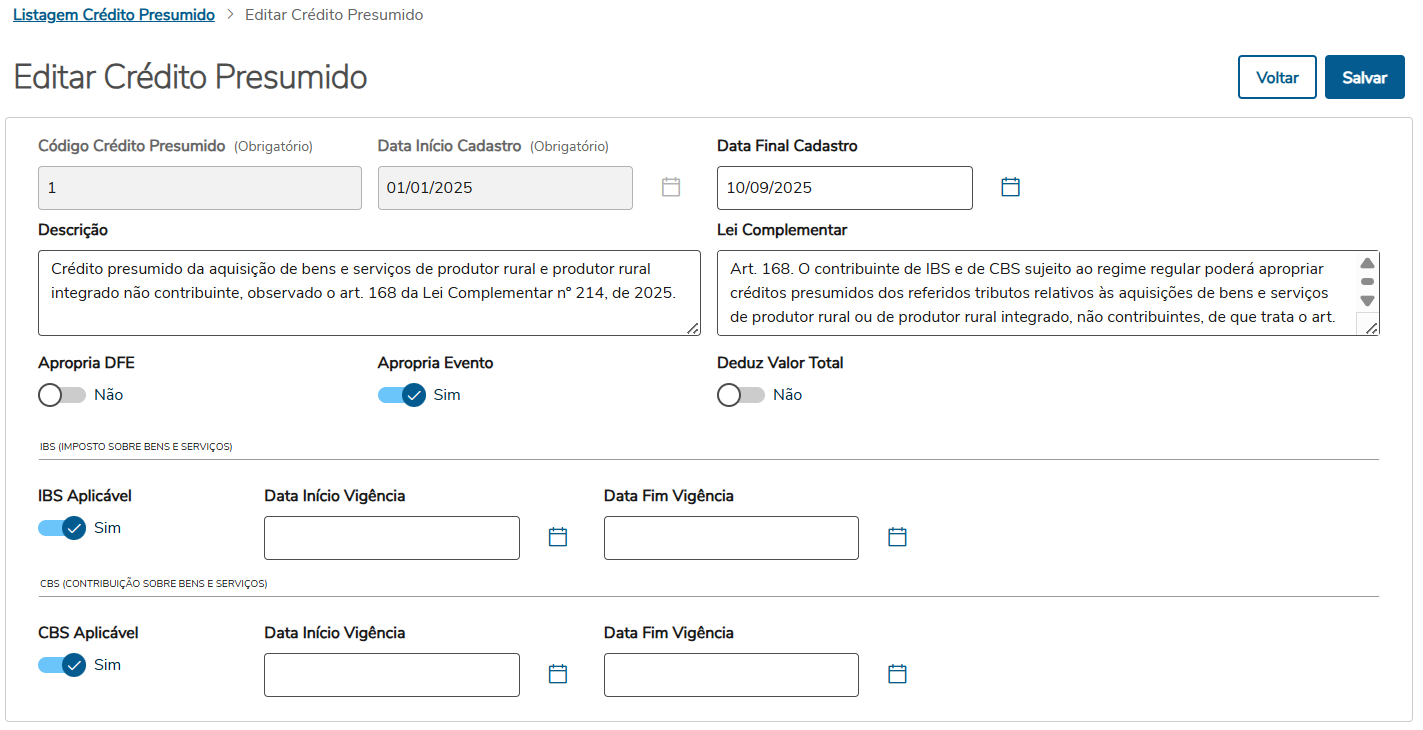Image resolution: width=1423 pixels, height=730 pixels.
Task: Focus the Descrição text area
Action: tap(368, 292)
